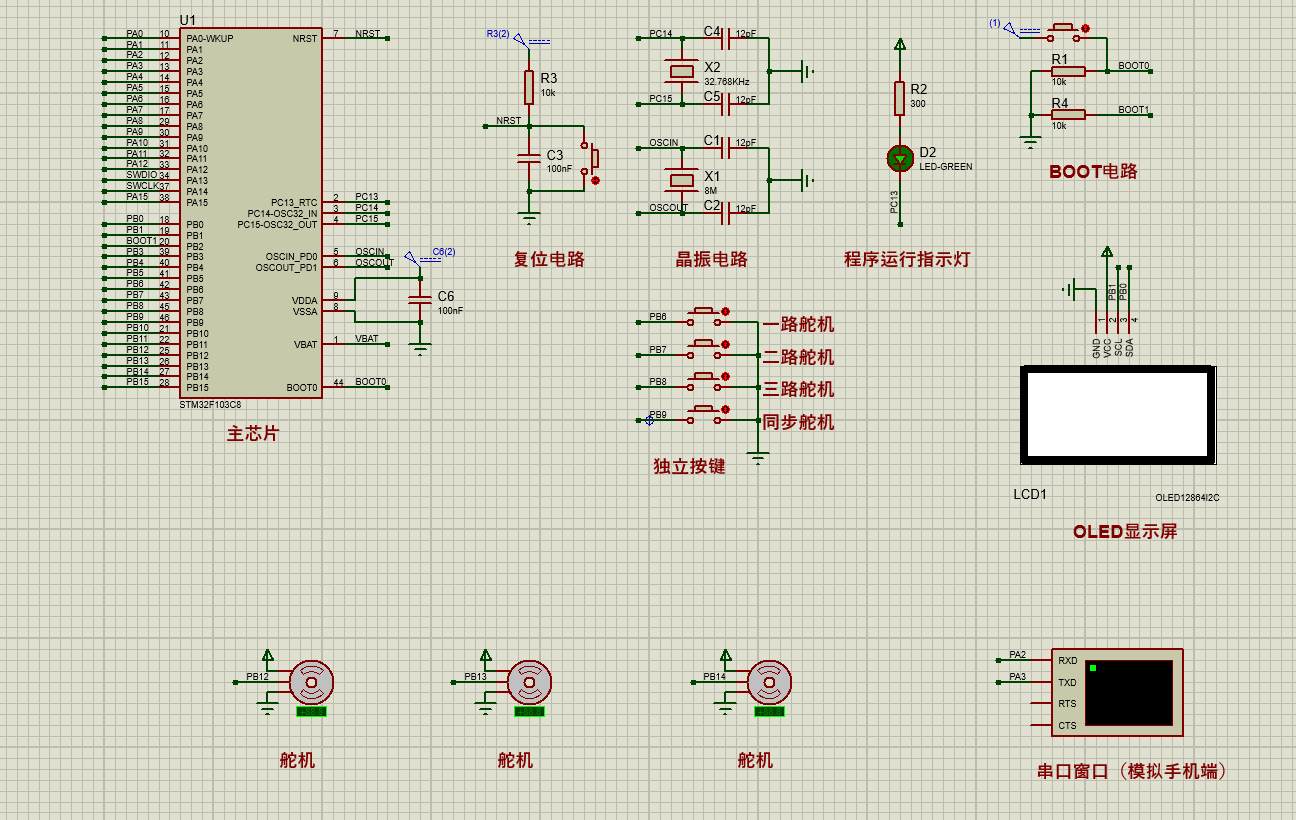
Task: Select resistor R3 in the reset circuit
Action: 529,88
